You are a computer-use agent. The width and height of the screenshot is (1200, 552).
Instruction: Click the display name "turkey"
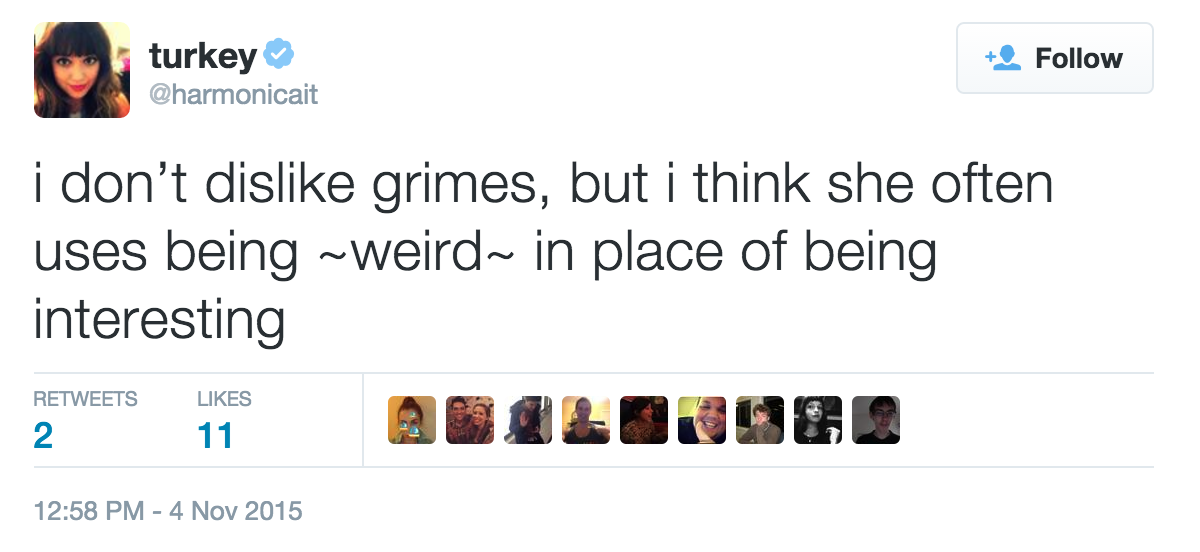pyautogui.click(x=203, y=56)
